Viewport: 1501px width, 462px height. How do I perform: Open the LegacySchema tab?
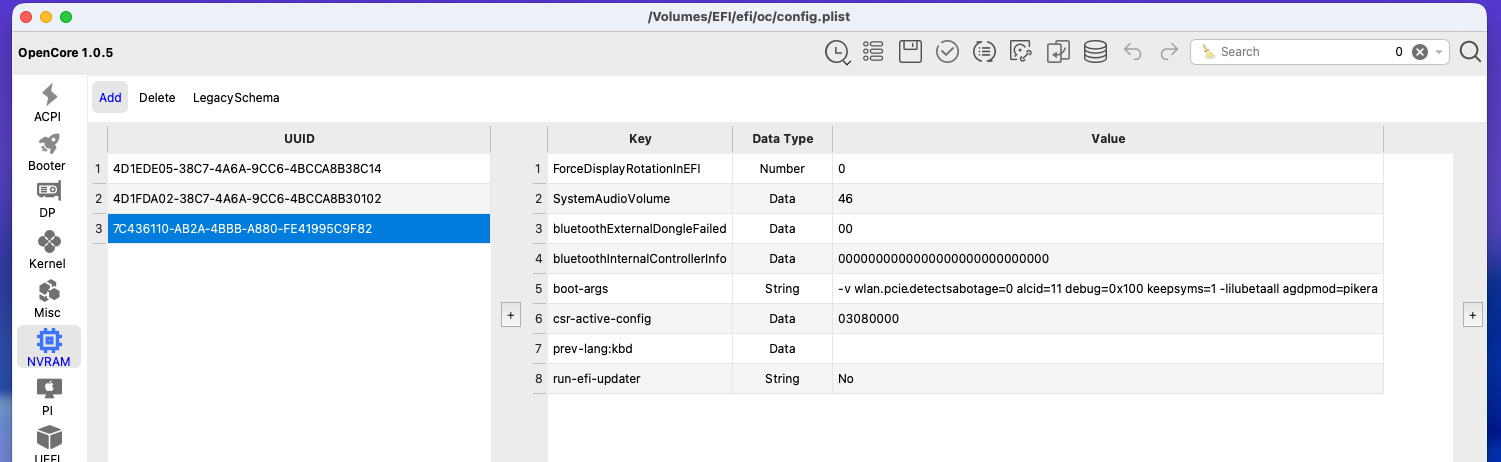[x=236, y=98]
